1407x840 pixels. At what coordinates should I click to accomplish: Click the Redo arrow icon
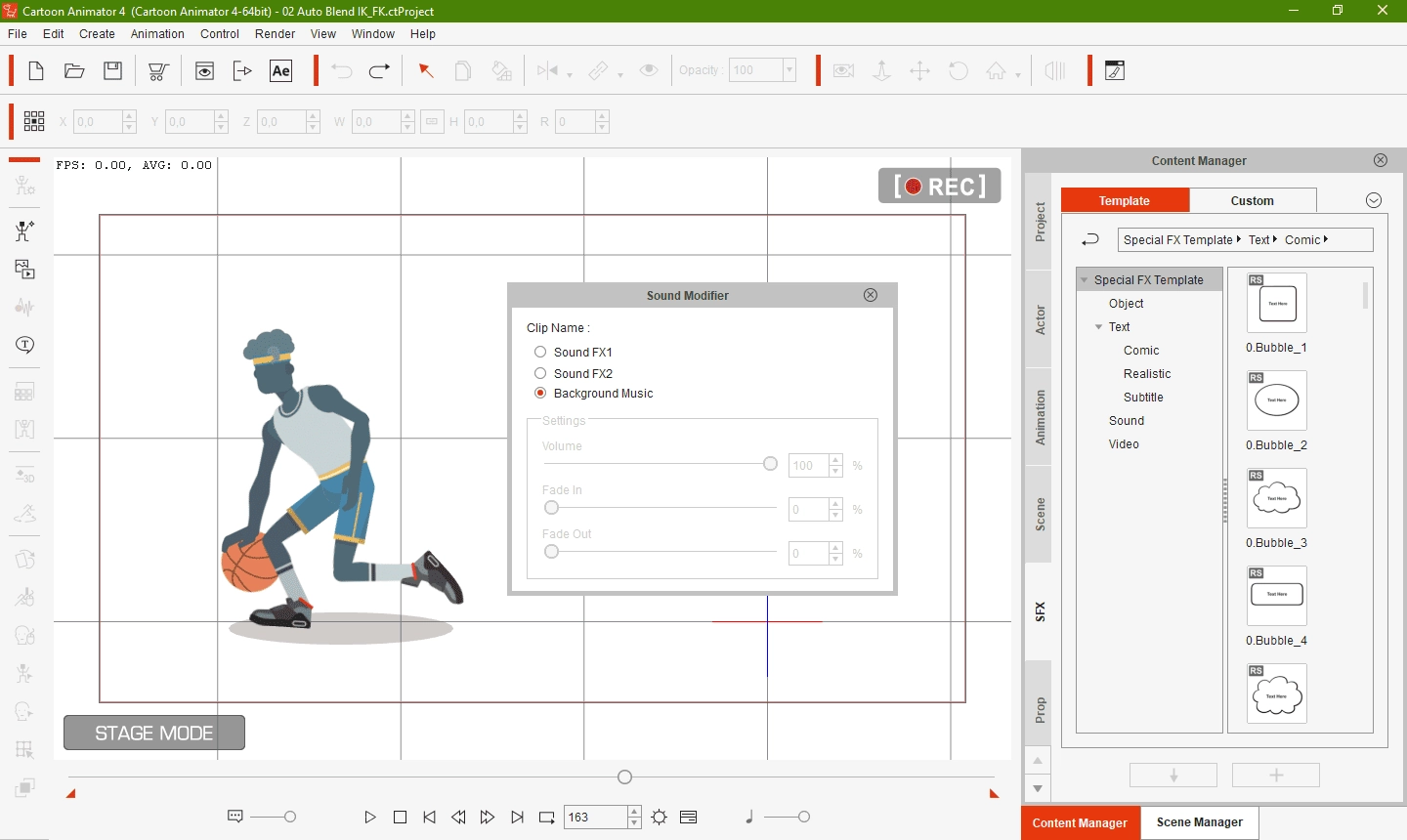(x=380, y=70)
